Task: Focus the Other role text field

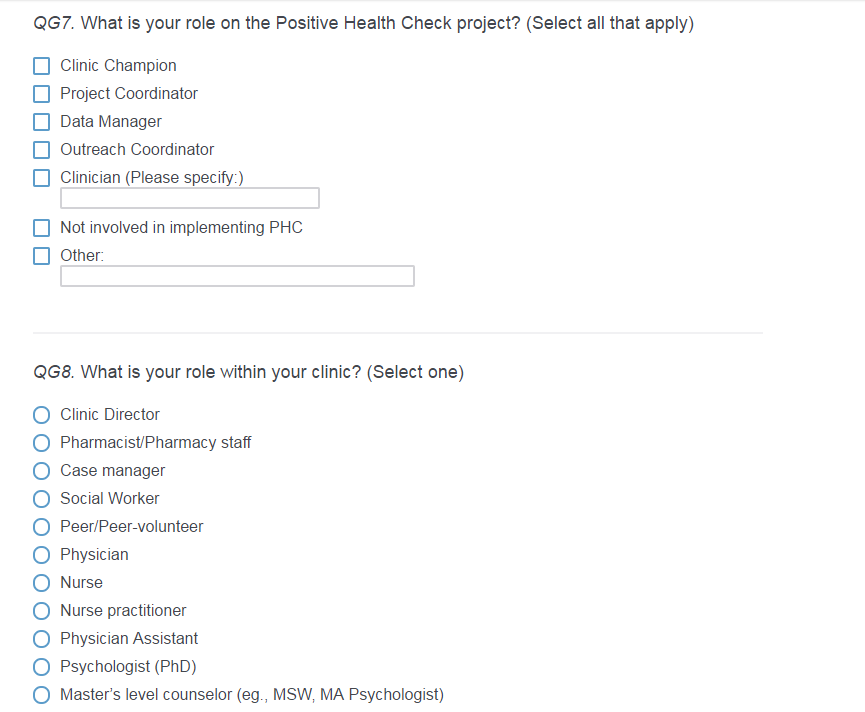Action: tap(237, 276)
